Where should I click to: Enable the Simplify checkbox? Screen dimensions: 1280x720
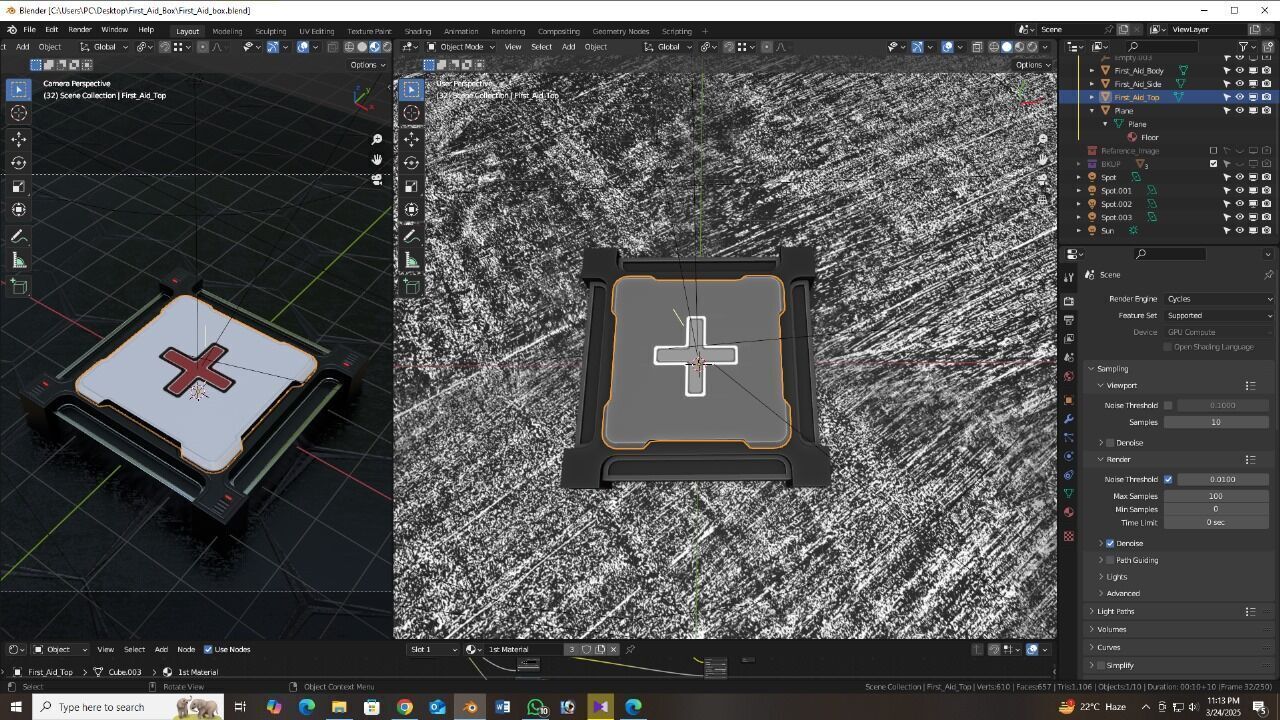tap(1101, 666)
